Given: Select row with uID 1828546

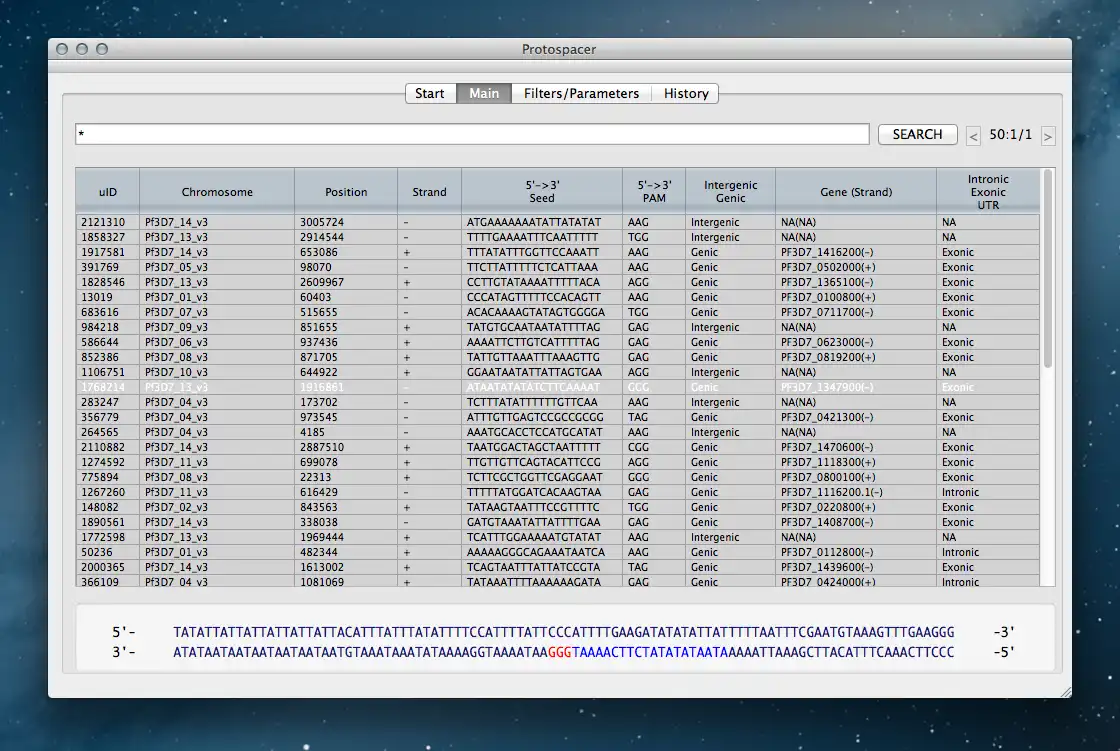Looking at the screenshot, I should coord(557,282).
